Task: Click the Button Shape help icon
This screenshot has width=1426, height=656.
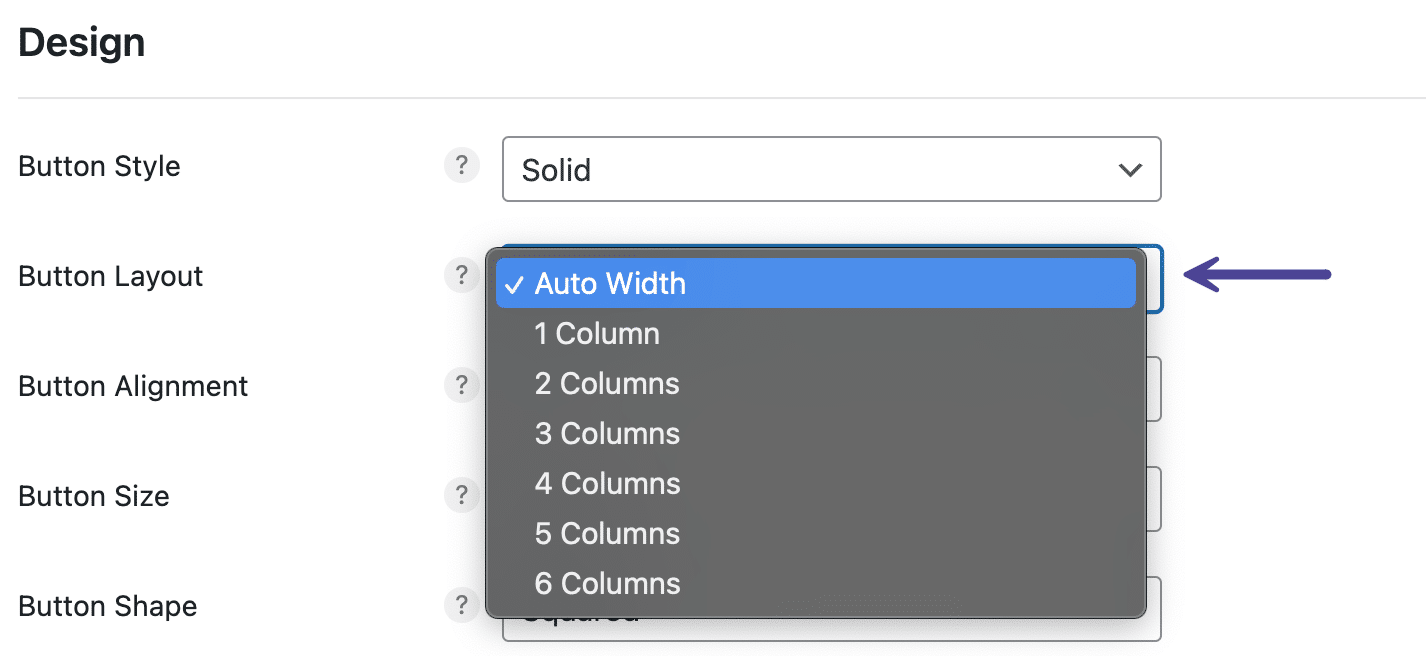Action: [x=462, y=605]
